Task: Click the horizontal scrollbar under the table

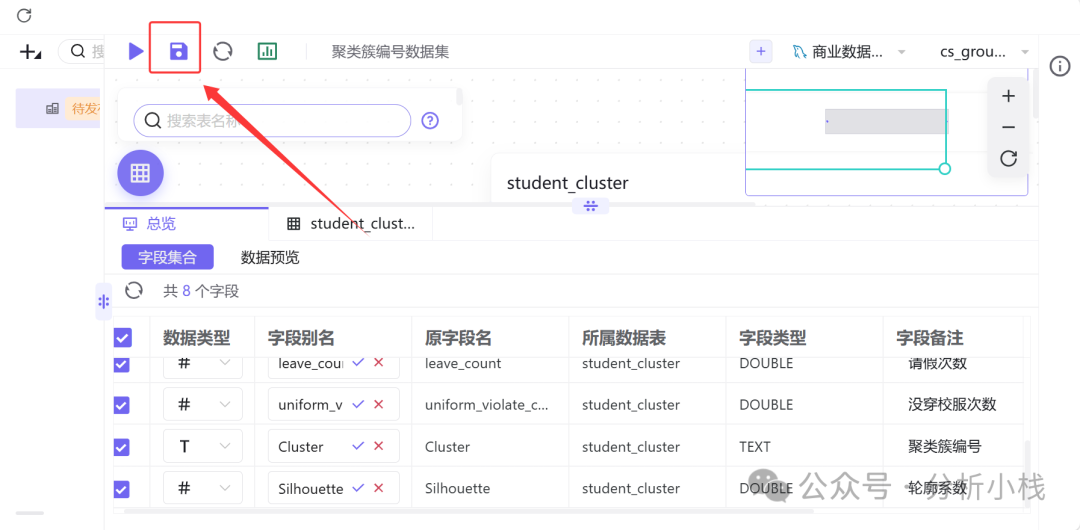Action: tap(468, 511)
